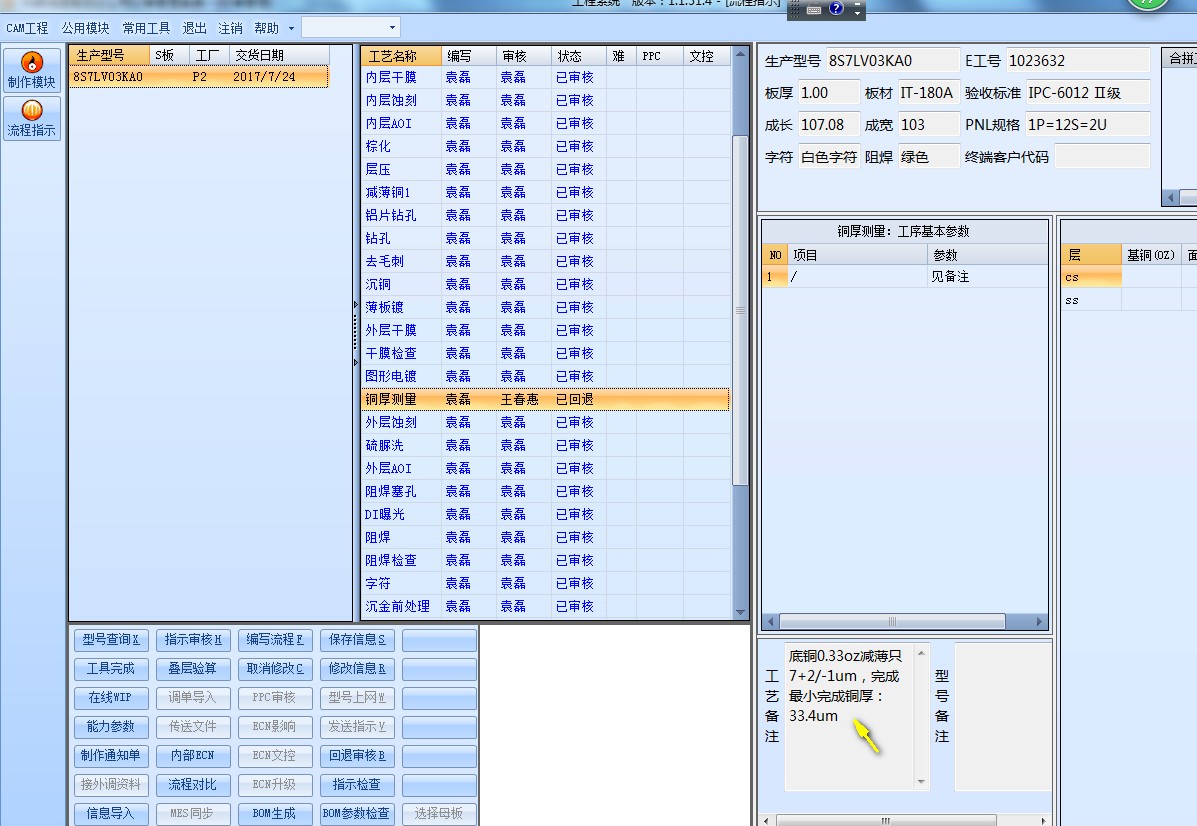This screenshot has width=1197, height=826.
Task: Click the 退出 menu item
Action: pos(195,28)
